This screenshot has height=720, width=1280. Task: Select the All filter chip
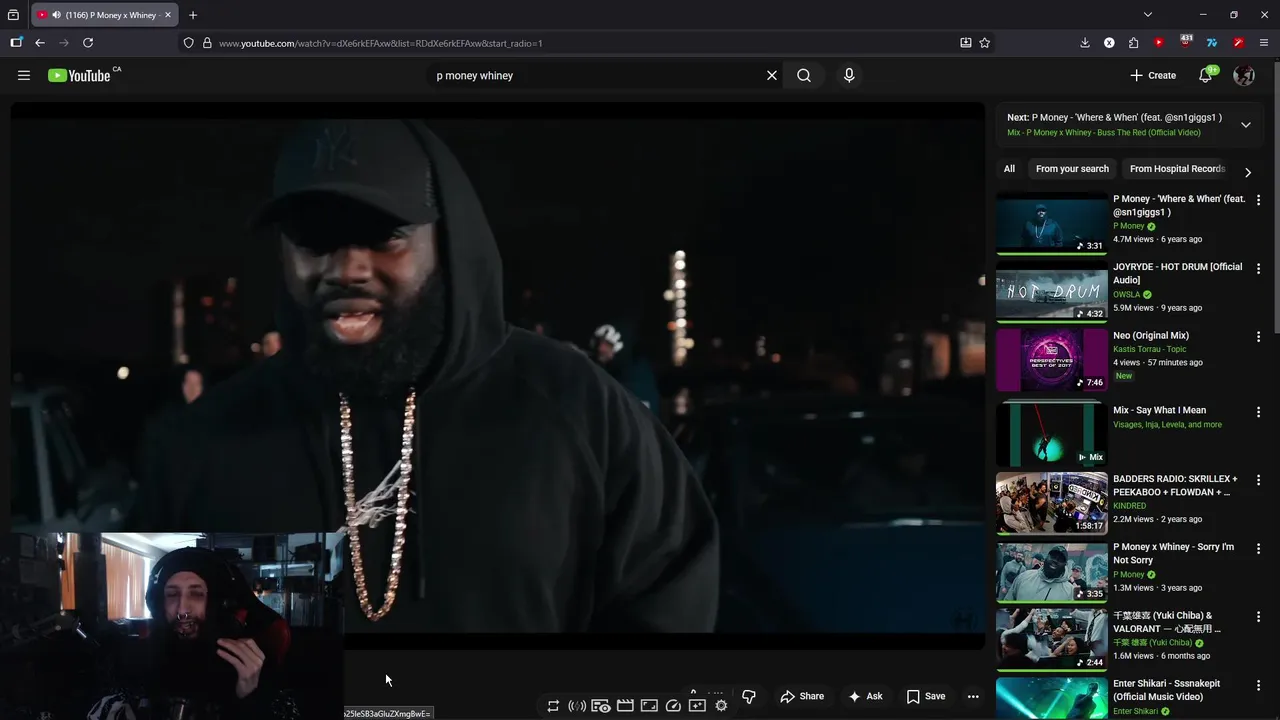(1009, 169)
